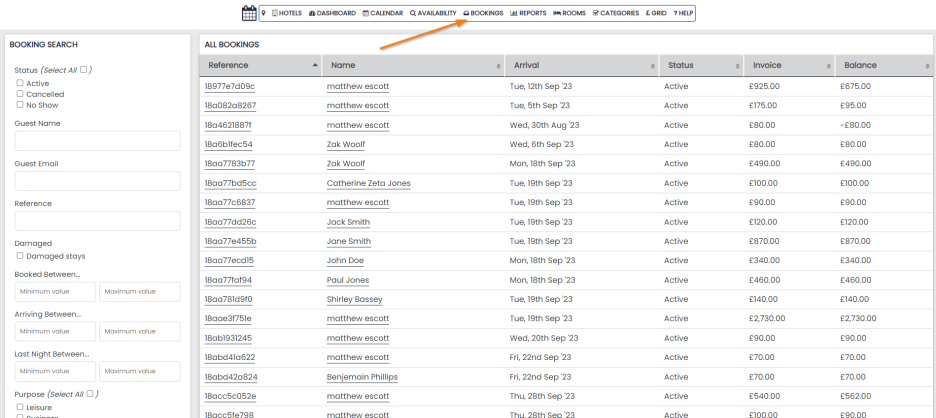
Task: Click the Guest Name search field
Action: click(x=97, y=143)
